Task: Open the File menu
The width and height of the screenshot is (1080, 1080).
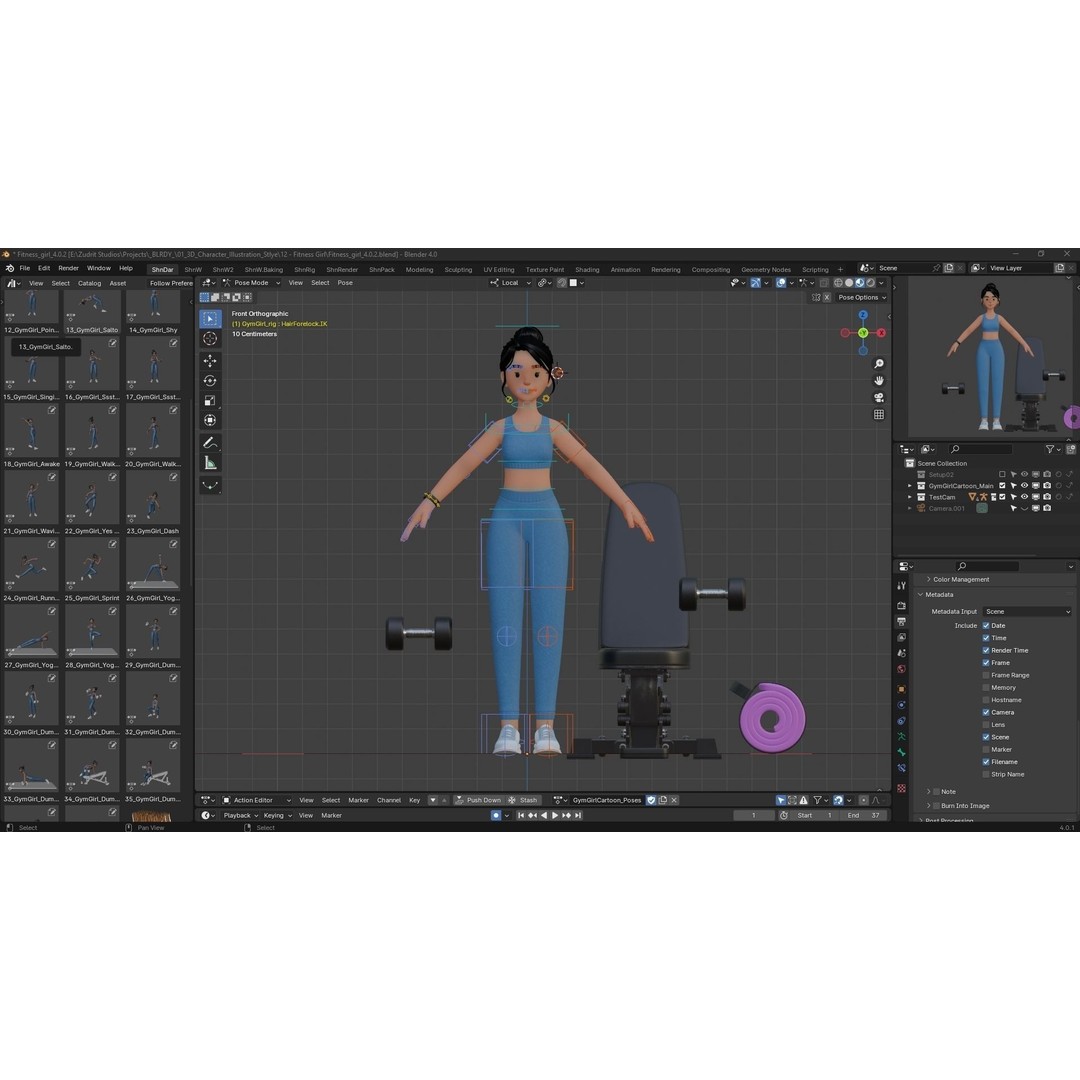Action: tap(25, 269)
